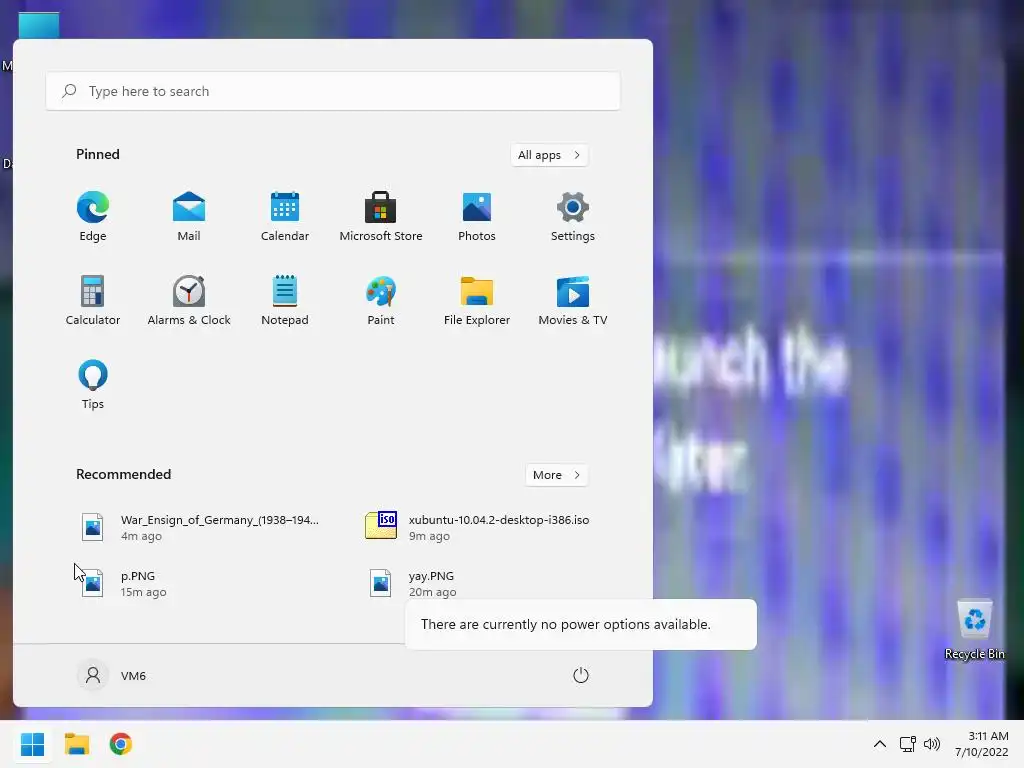Viewport: 1024px width, 768px height.
Task: Open Microsoft Store from pinned apps
Action: click(381, 216)
